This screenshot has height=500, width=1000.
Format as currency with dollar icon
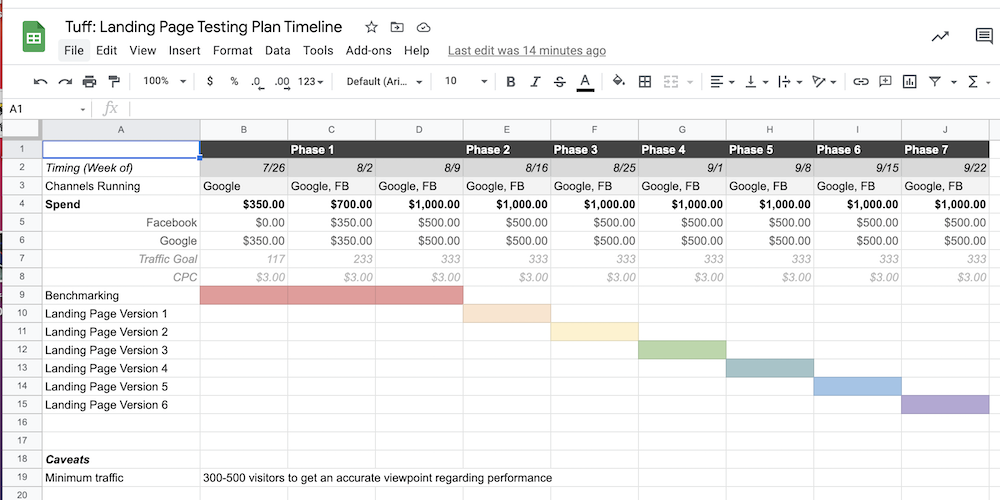[210, 82]
